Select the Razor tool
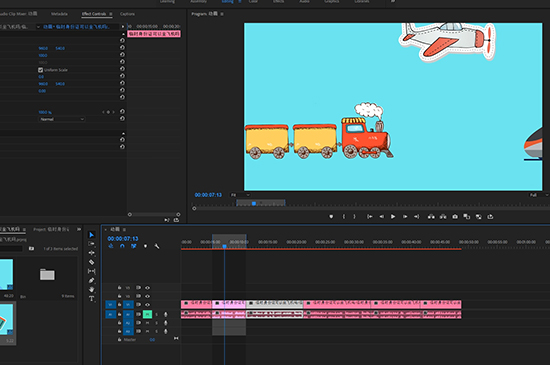 (92, 262)
